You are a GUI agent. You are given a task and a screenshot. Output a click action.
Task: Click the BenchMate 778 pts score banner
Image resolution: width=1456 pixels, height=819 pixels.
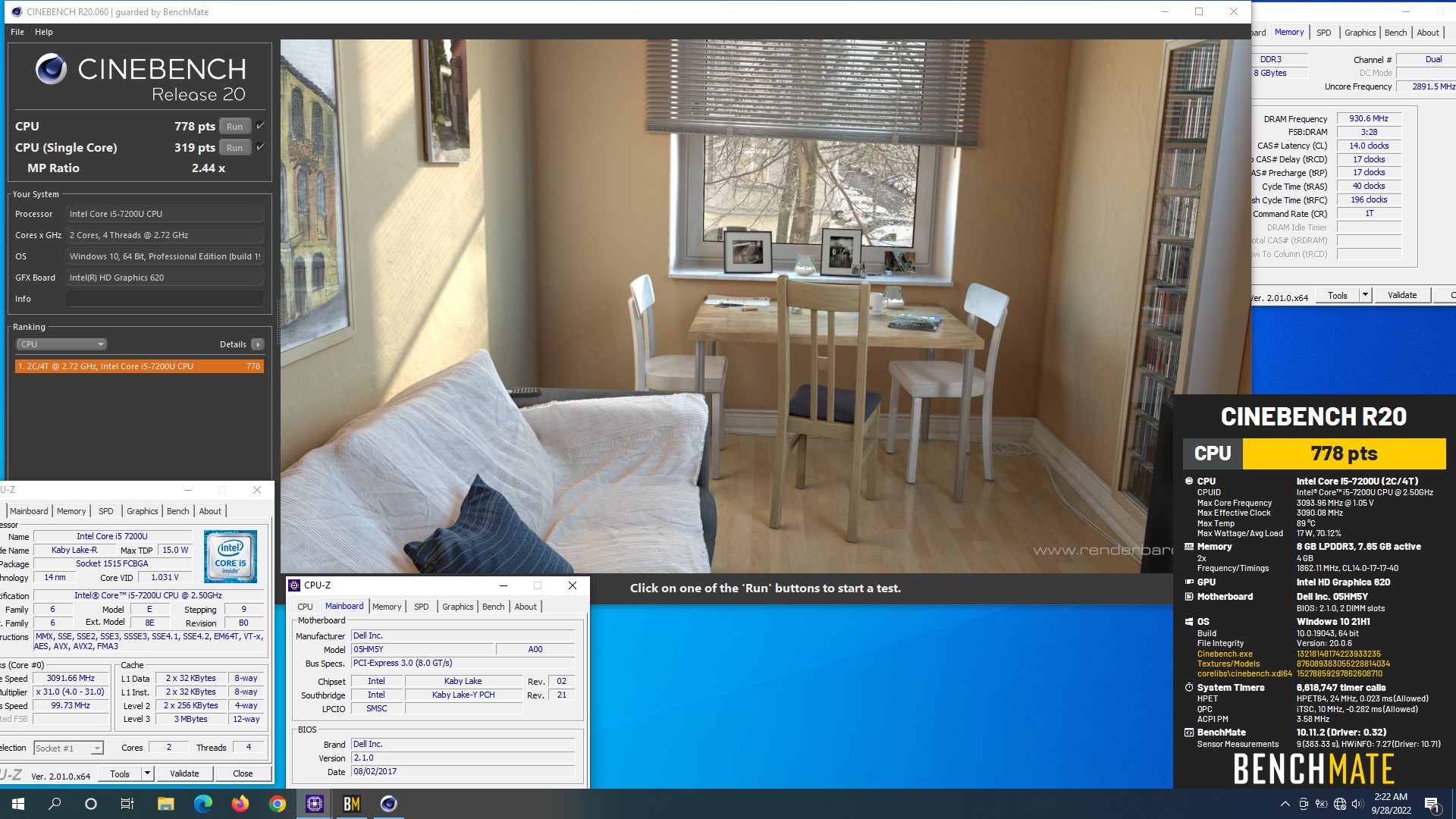[1345, 453]
